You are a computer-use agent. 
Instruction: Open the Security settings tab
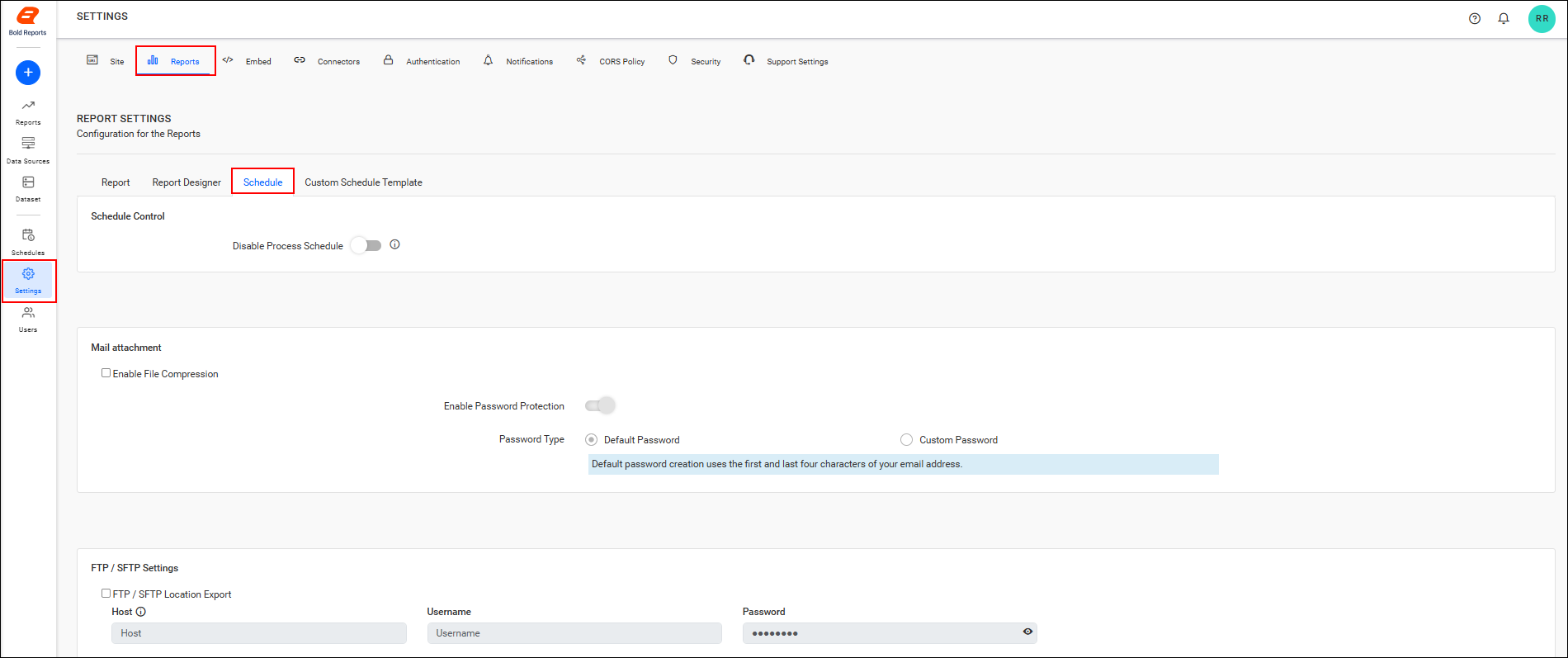(695, 61)
